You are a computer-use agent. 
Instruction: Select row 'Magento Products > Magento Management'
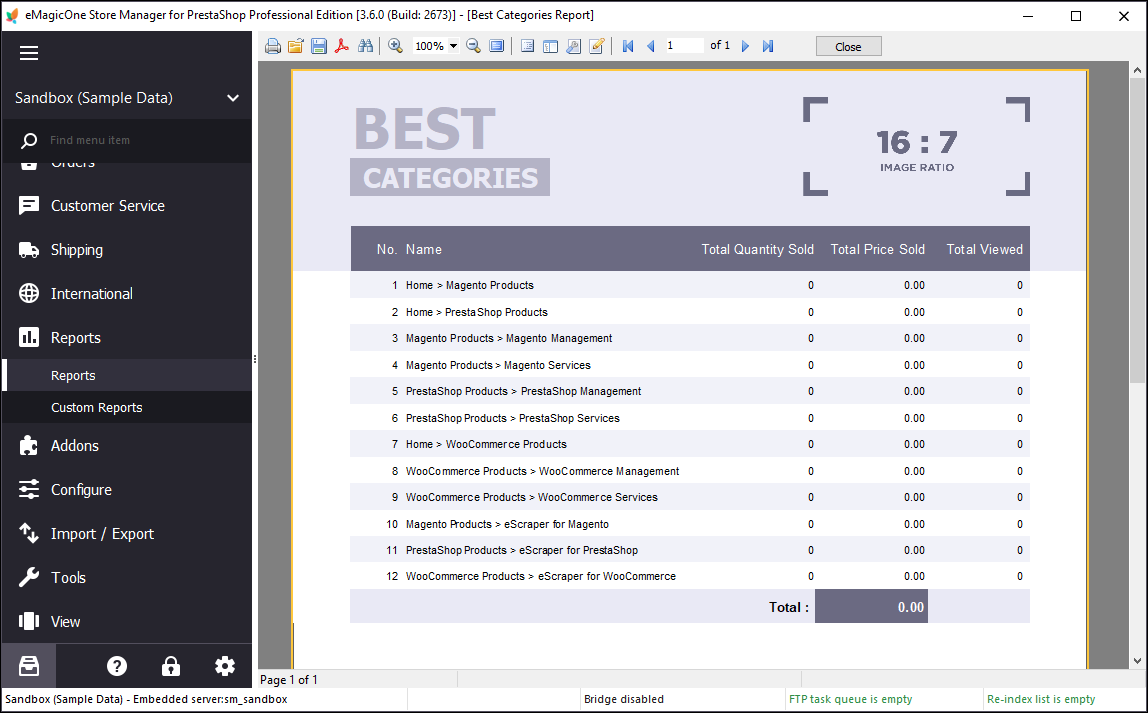pyautogui.click(x=690, y=338)
